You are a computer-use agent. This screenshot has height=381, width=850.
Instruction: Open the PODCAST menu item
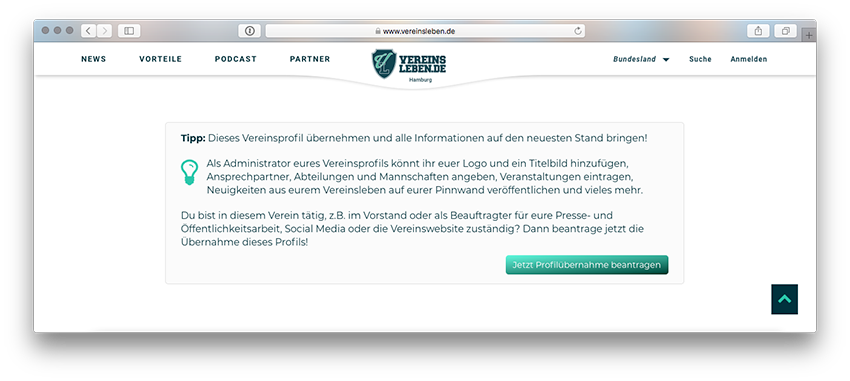point(236,59)
